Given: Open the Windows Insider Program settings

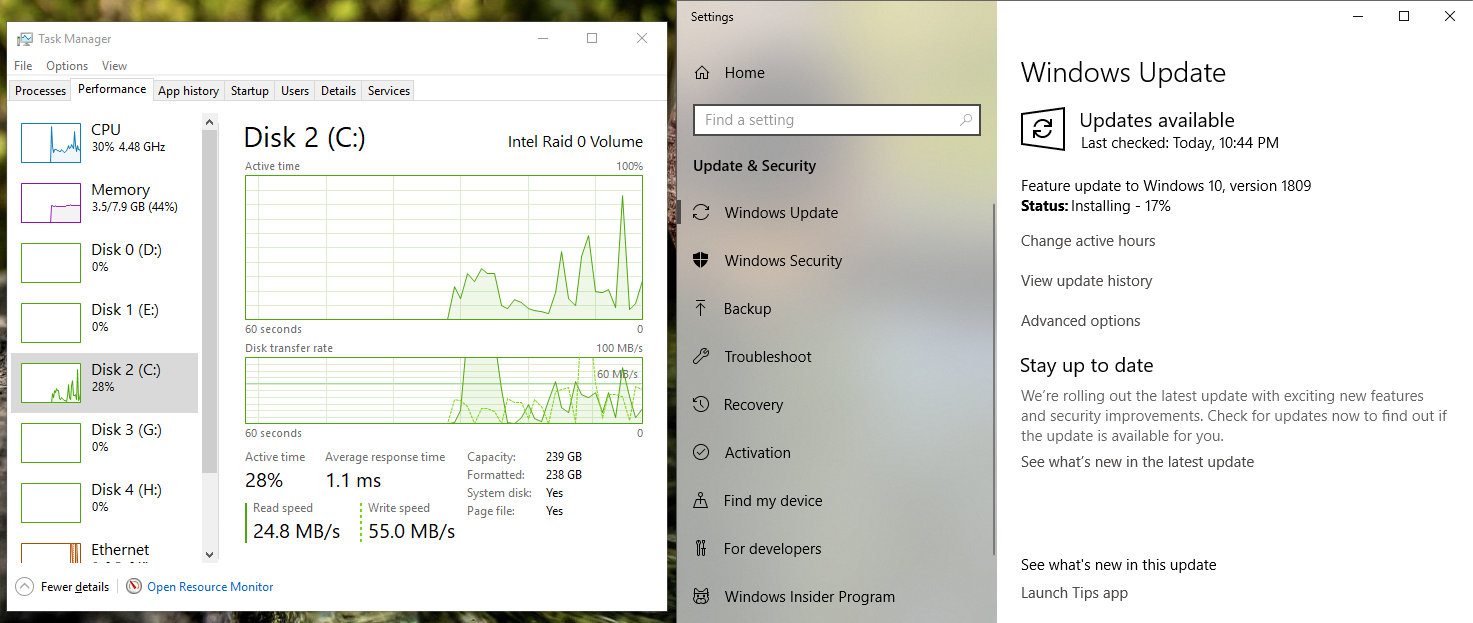Looking at the screenshot, I should pos(810,596).
